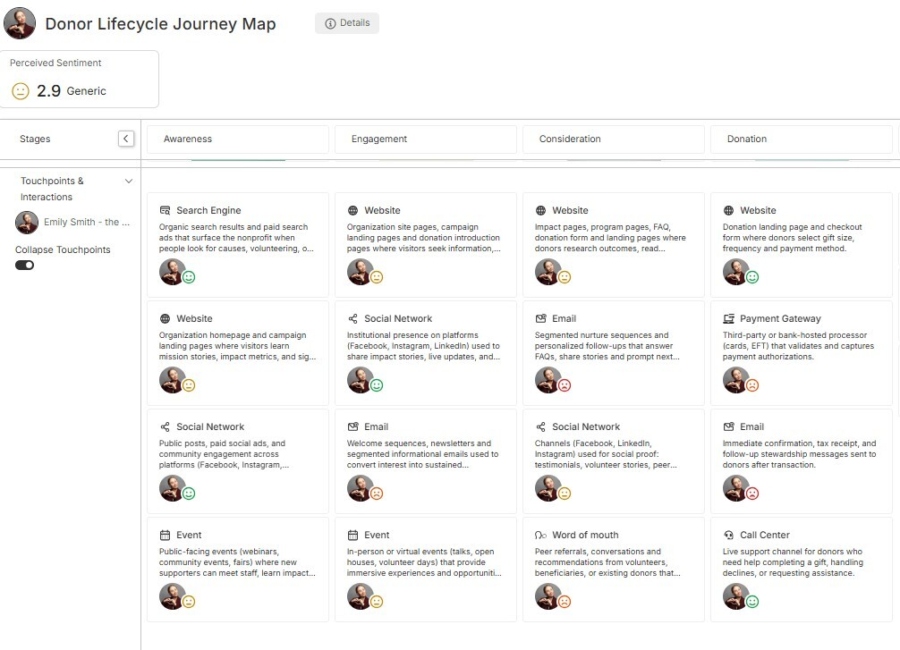Open the Details panel
This screenshot has width=900, height=650.
[347, 23]
